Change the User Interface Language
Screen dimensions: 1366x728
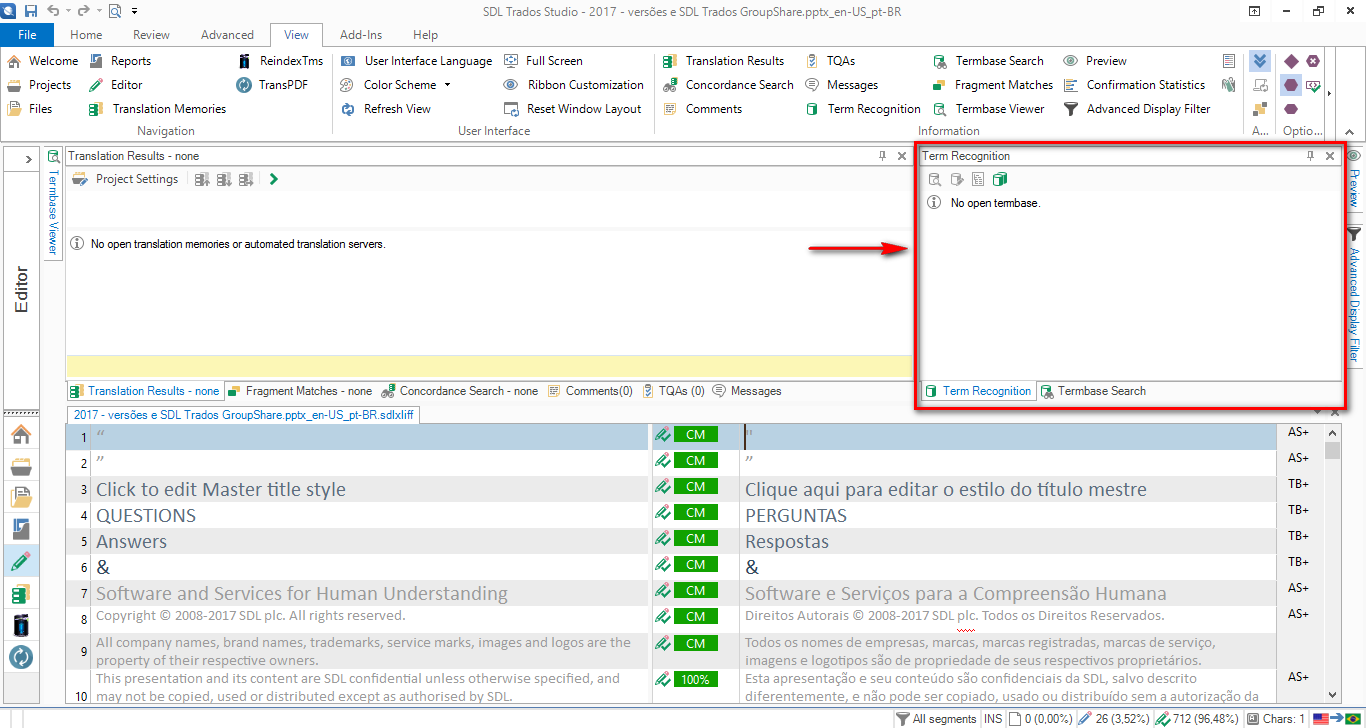(x=417, y=61)
